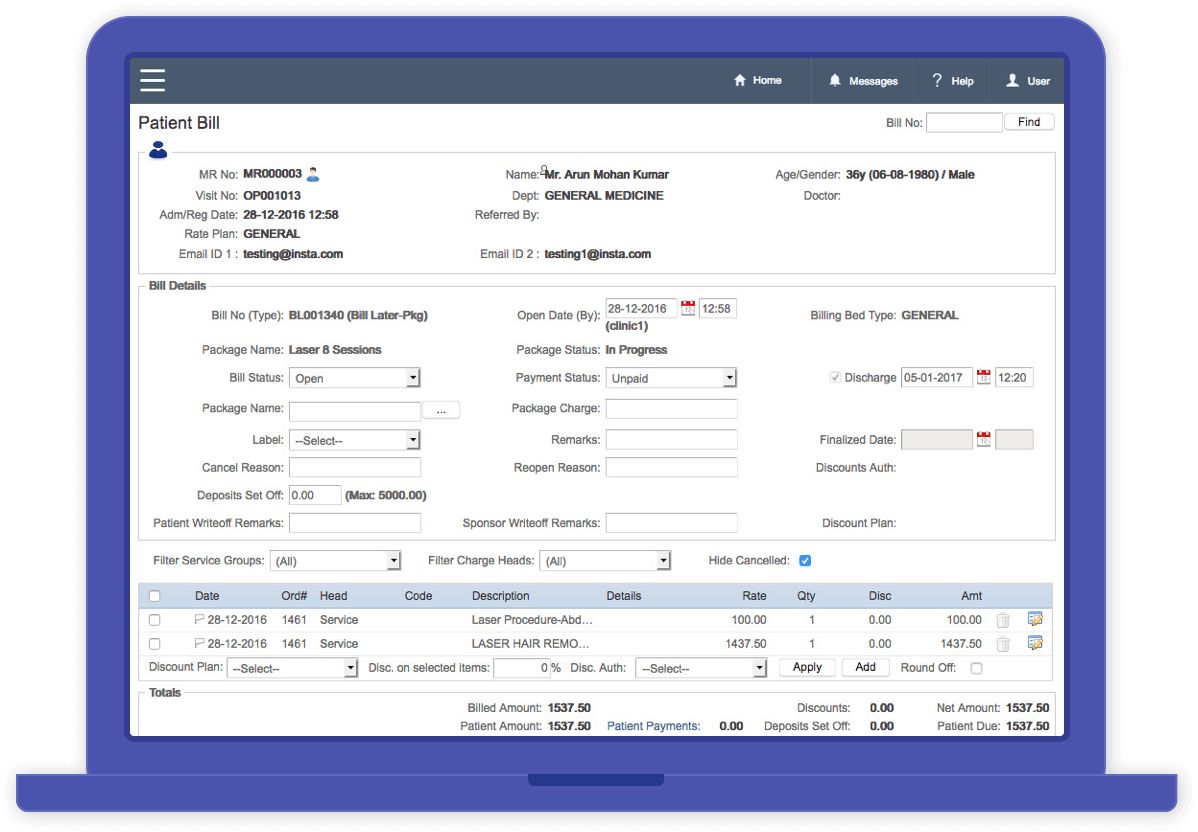Open the Payment Status dropdown

click(x=671, y=378)
